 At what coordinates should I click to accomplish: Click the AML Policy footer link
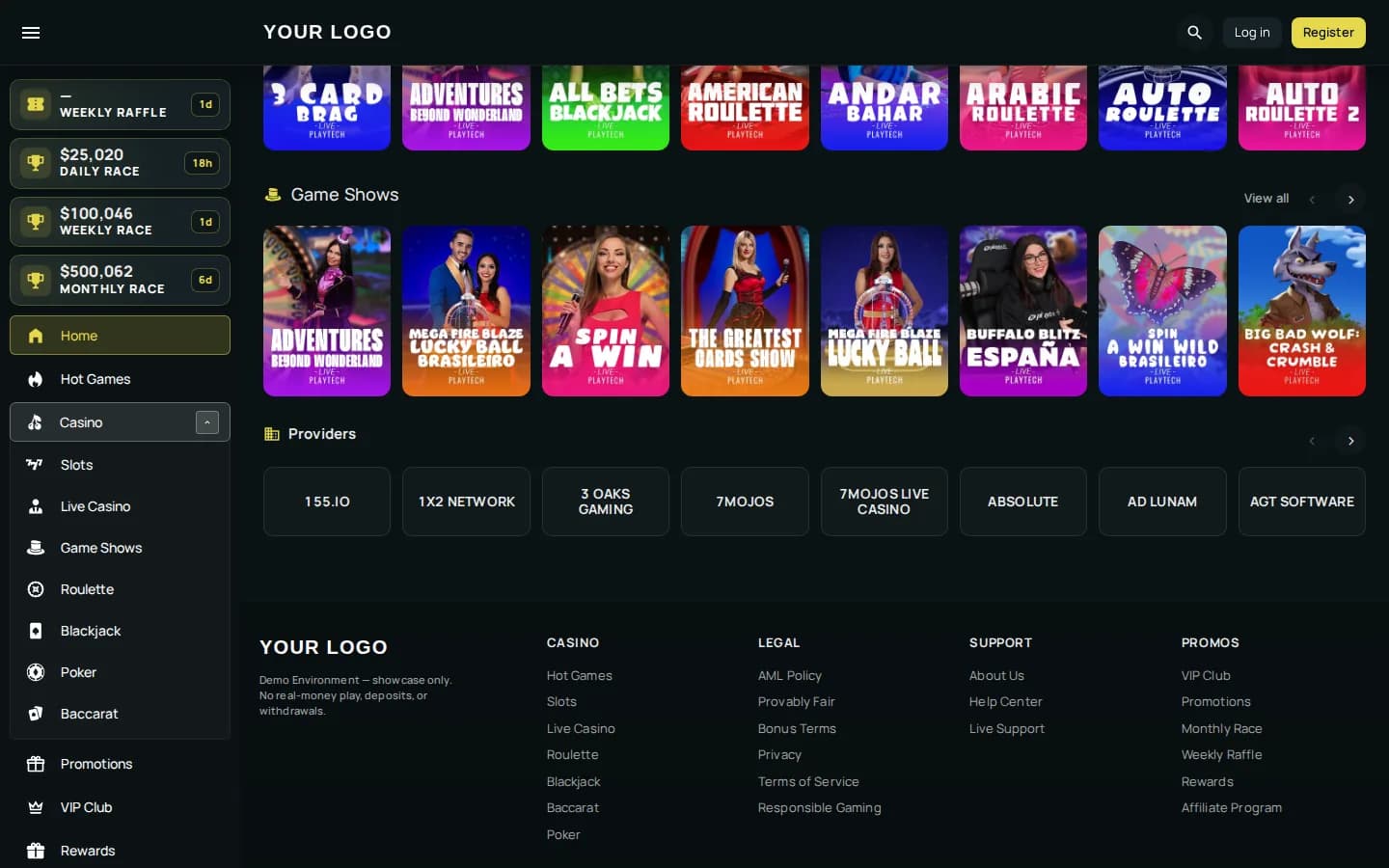point(790,676)
